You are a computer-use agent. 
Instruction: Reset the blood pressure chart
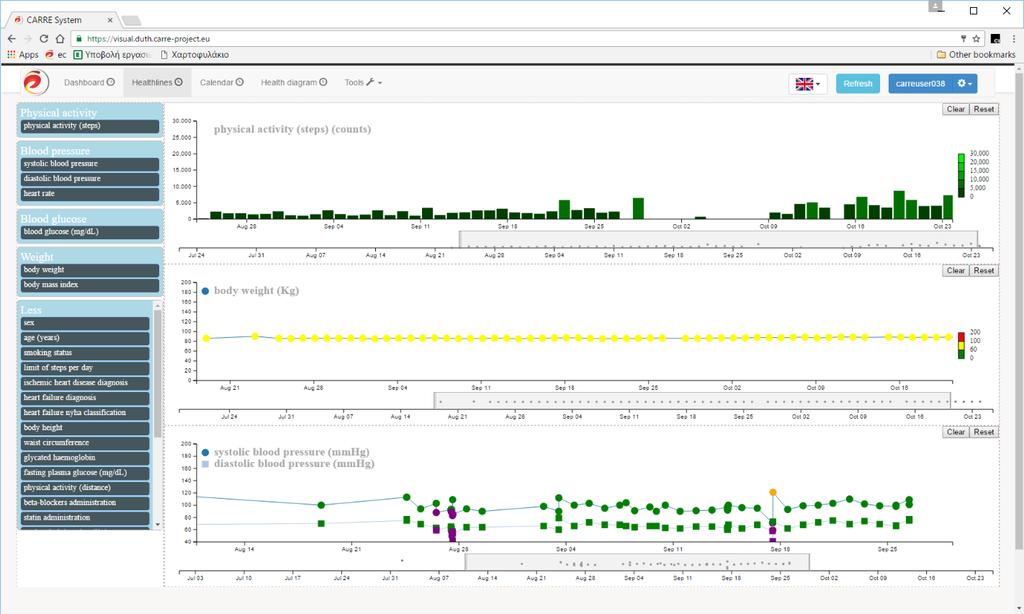point(984,432)
